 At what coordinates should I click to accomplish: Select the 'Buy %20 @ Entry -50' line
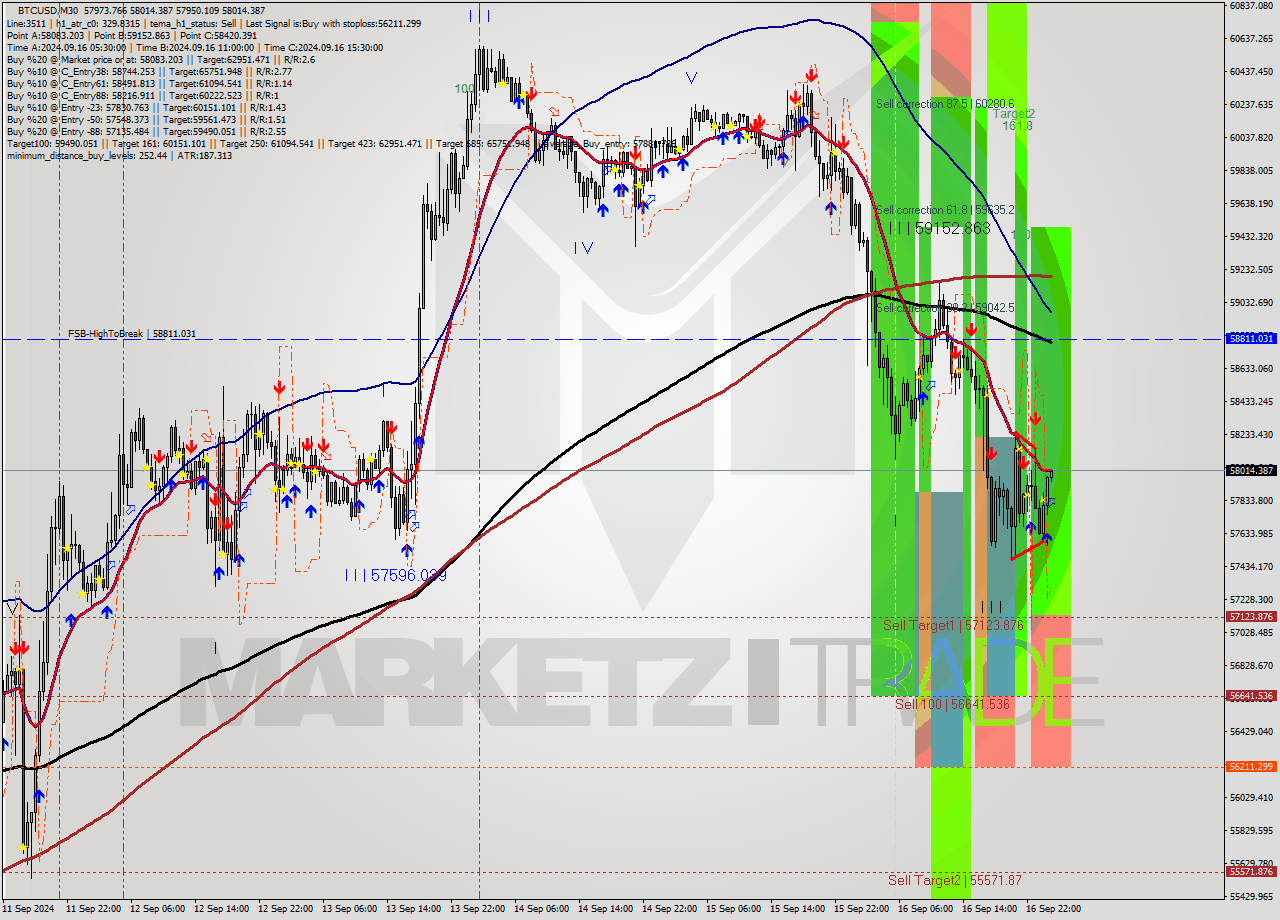146,119
